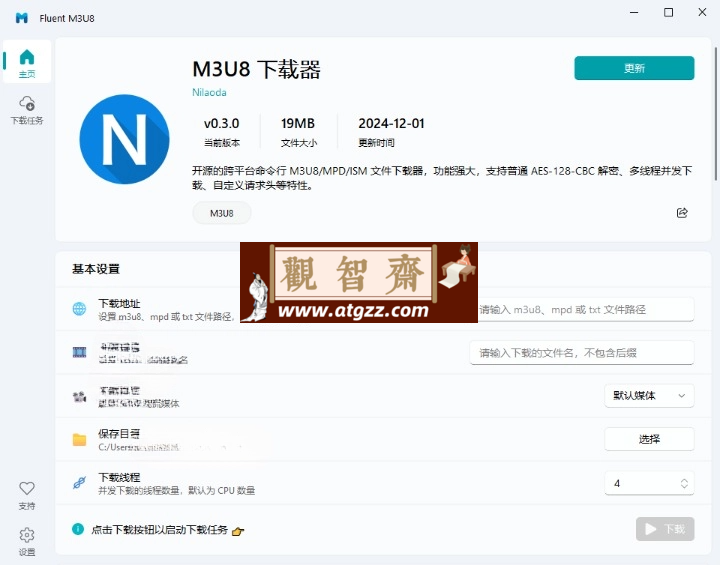Click the camera icon in media stream row
Screen dimensions: 720x565
click(79, 396)
